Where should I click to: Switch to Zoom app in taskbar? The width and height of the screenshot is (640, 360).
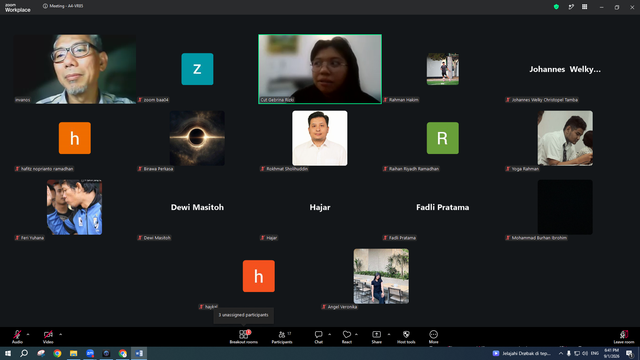click(x=90, y=353)
